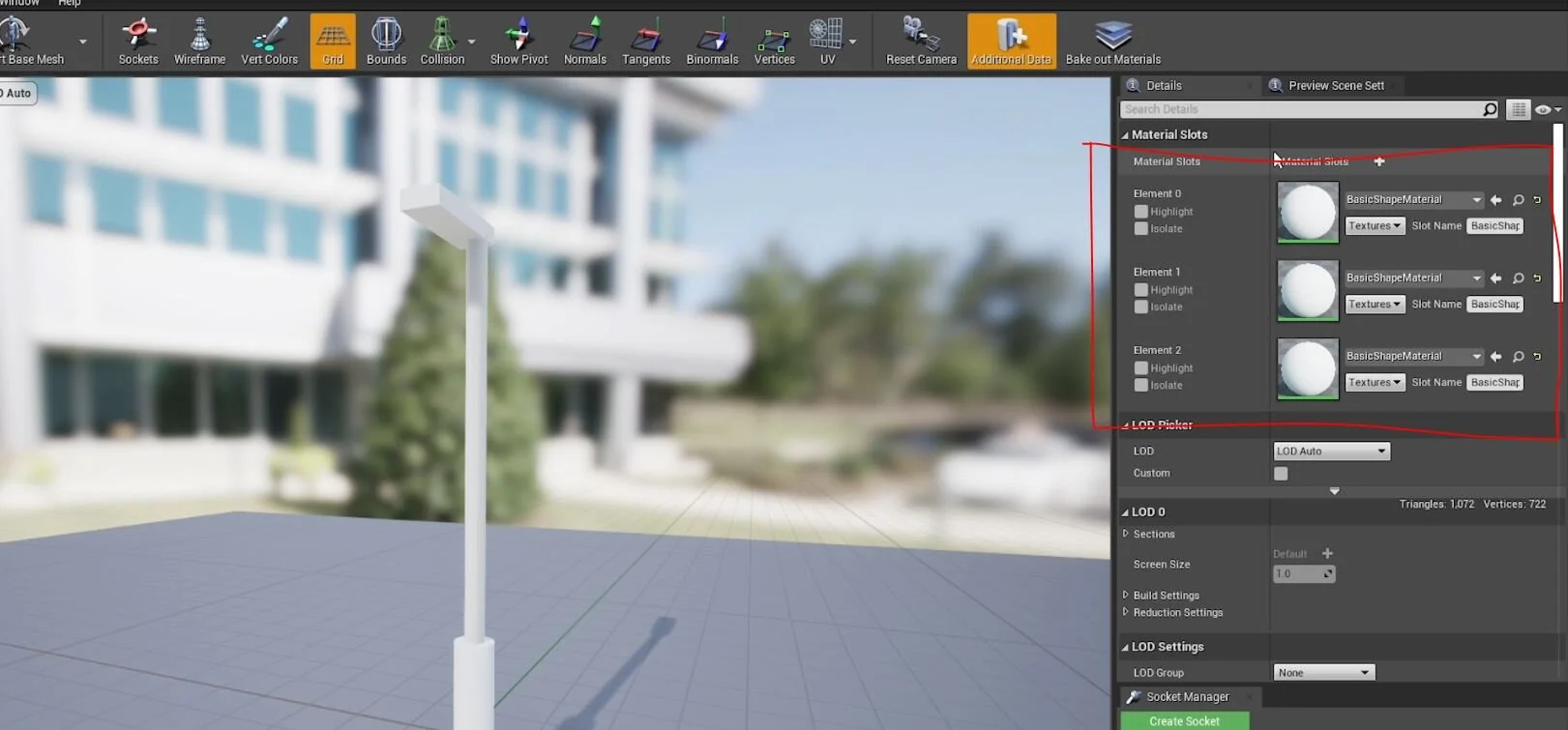This screenshot has height=730, width=1568.
Task: Switch to the Details tab
Action: click(1164, 85)
